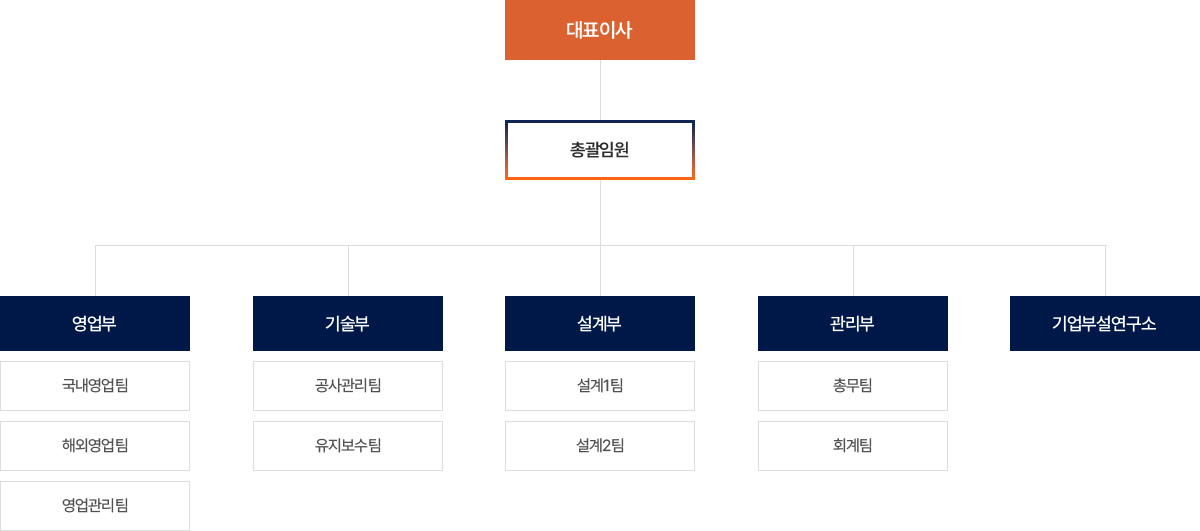1200x531 pixels.
Task: Select the 총괄임원 box
Action: [x=600, y=150]
